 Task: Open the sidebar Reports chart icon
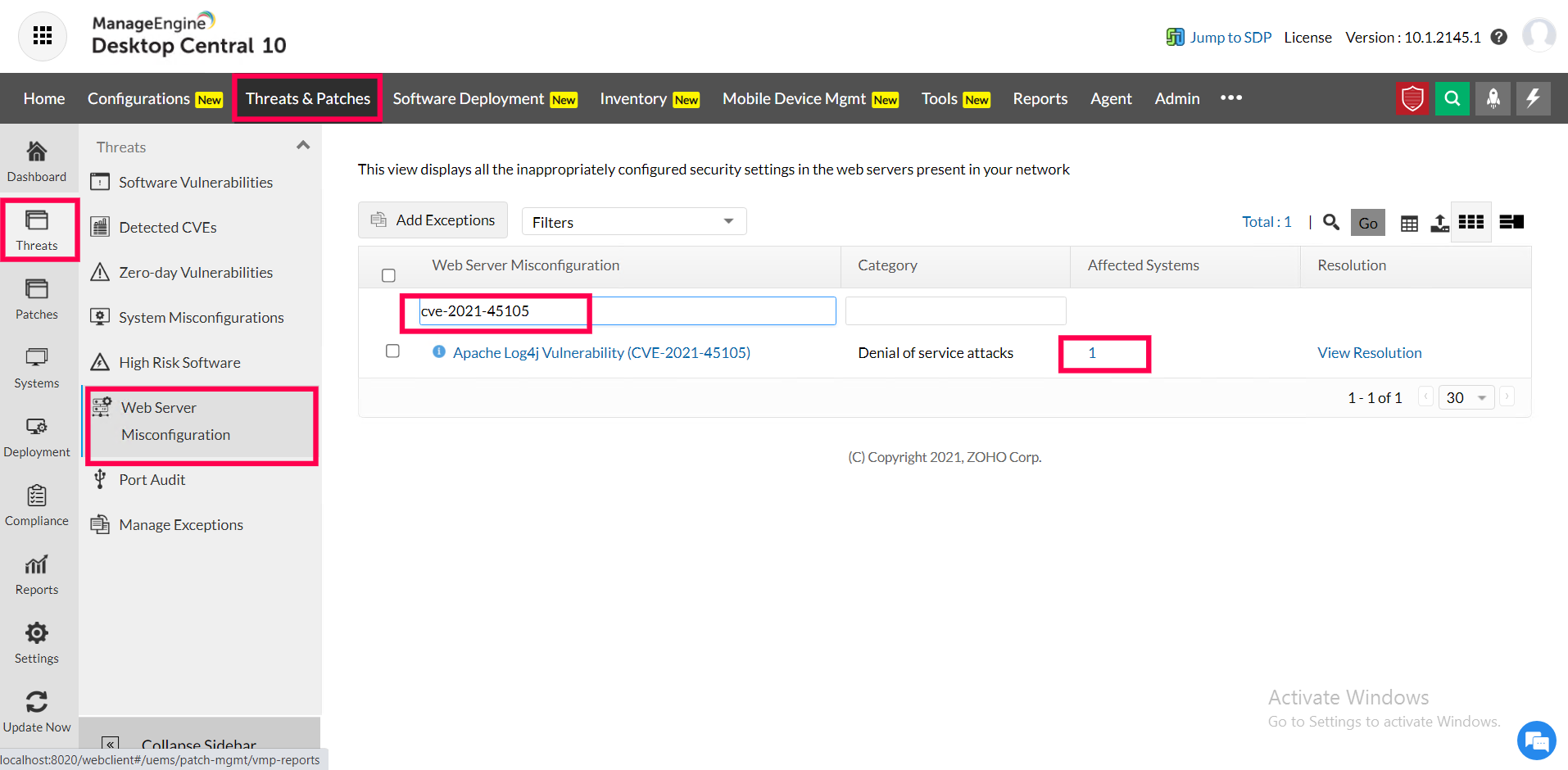coord(37,564)
